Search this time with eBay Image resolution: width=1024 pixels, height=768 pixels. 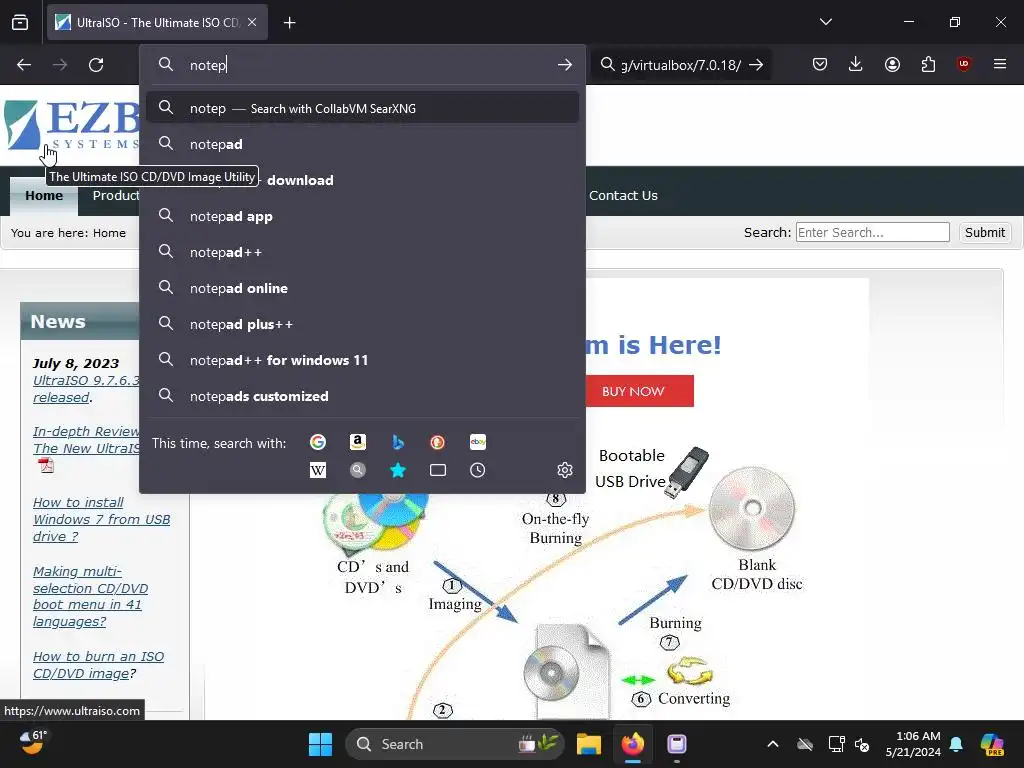point(477,442)
